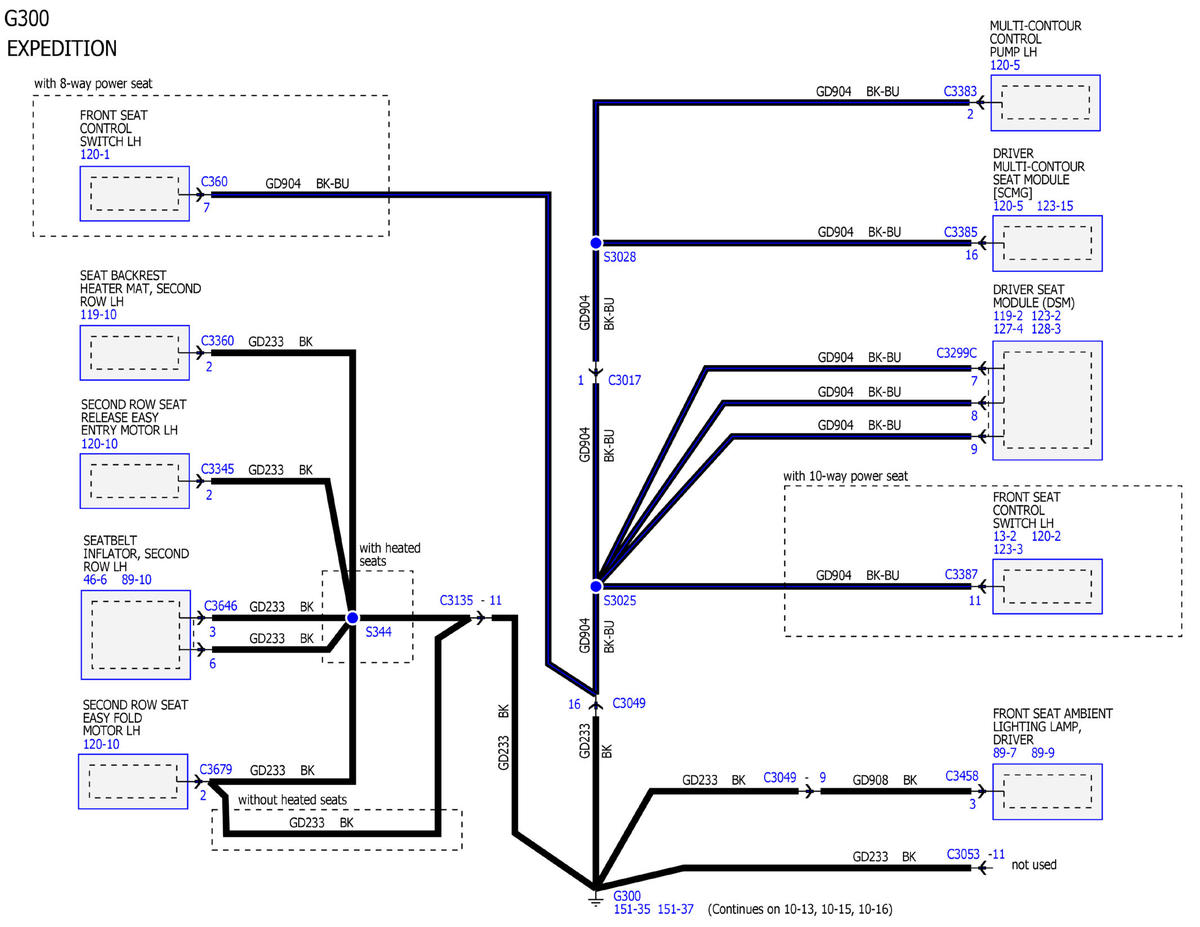Follow page reference 127-4

point(1008,328)
